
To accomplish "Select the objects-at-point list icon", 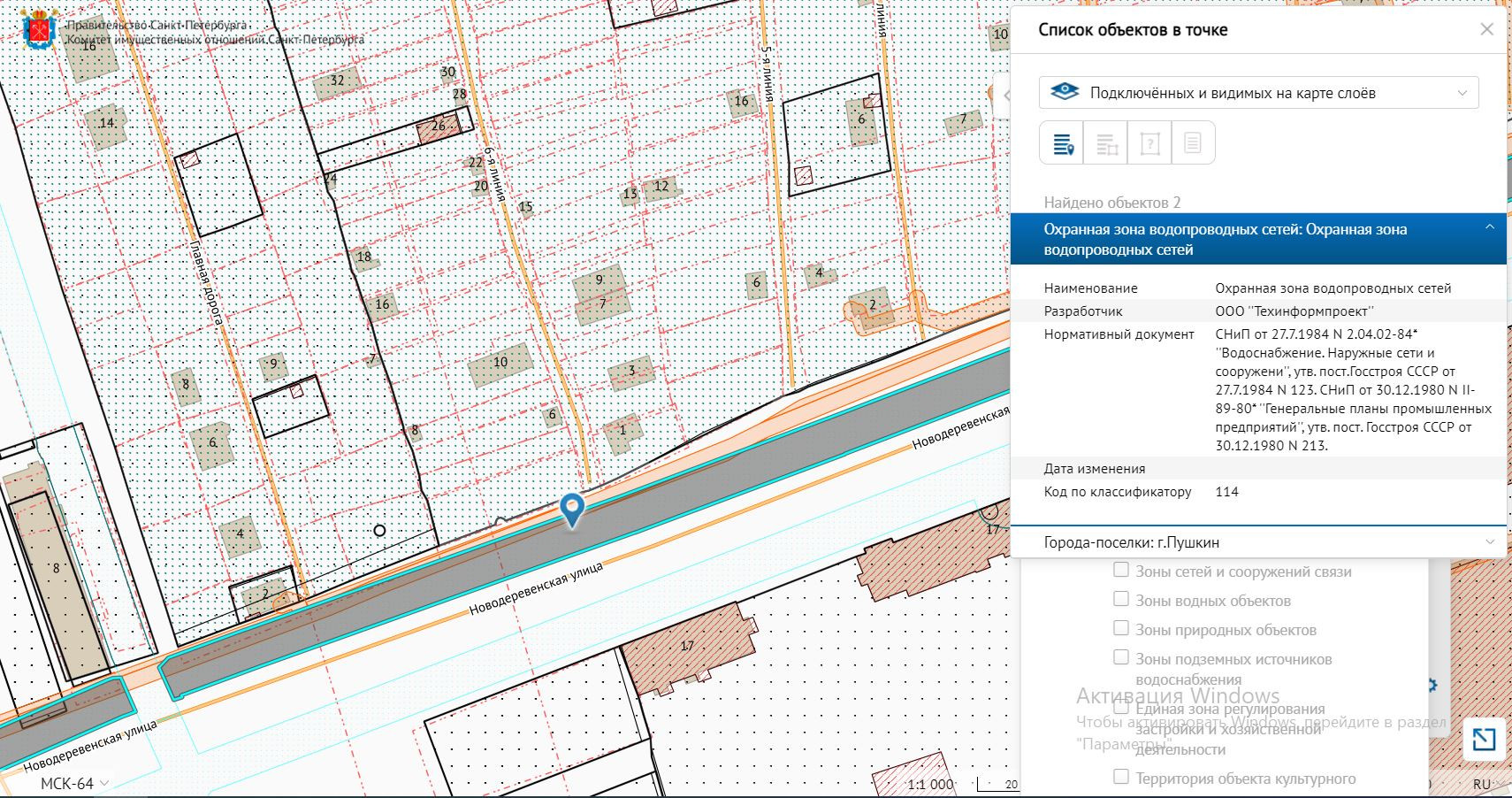I will pos(1062,143).
